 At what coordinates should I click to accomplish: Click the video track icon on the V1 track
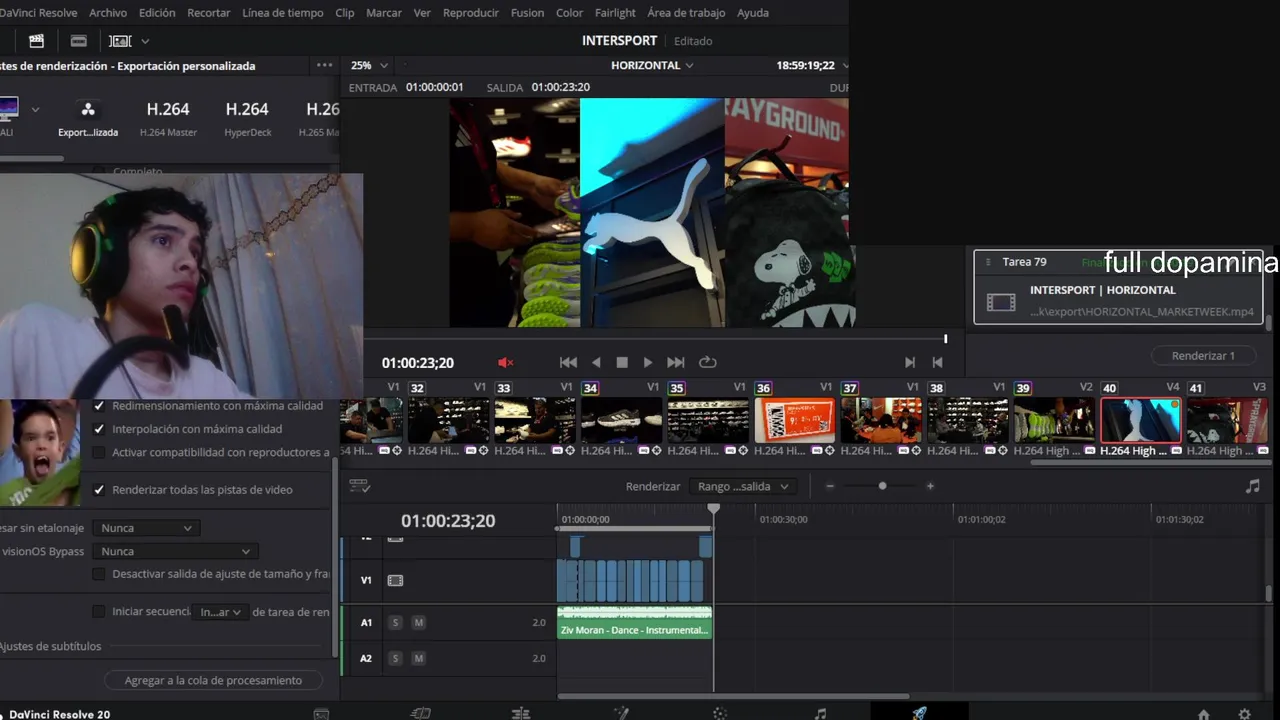tap(395, 580)
